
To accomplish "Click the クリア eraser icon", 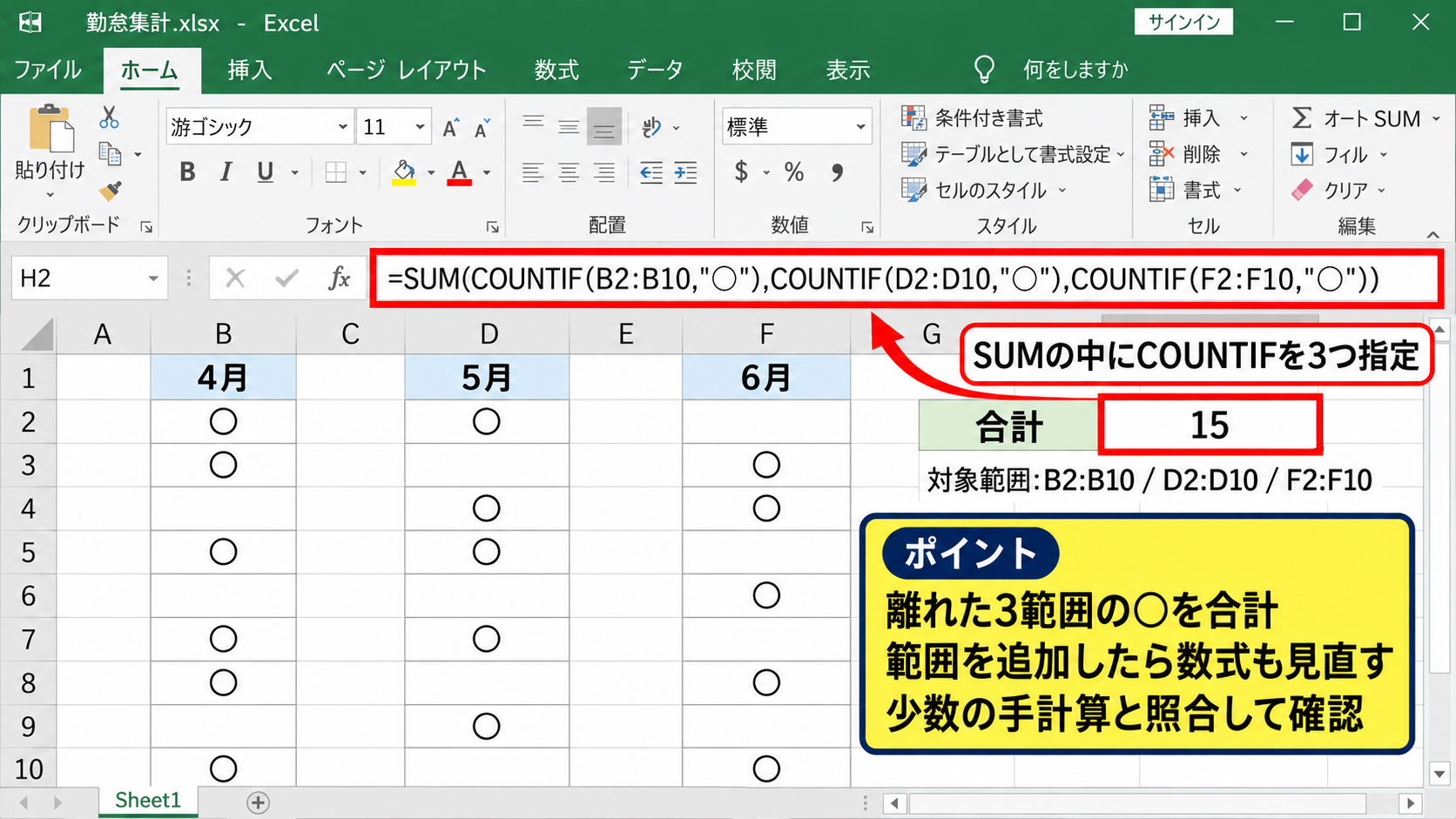I will [x=1302, y=190].
